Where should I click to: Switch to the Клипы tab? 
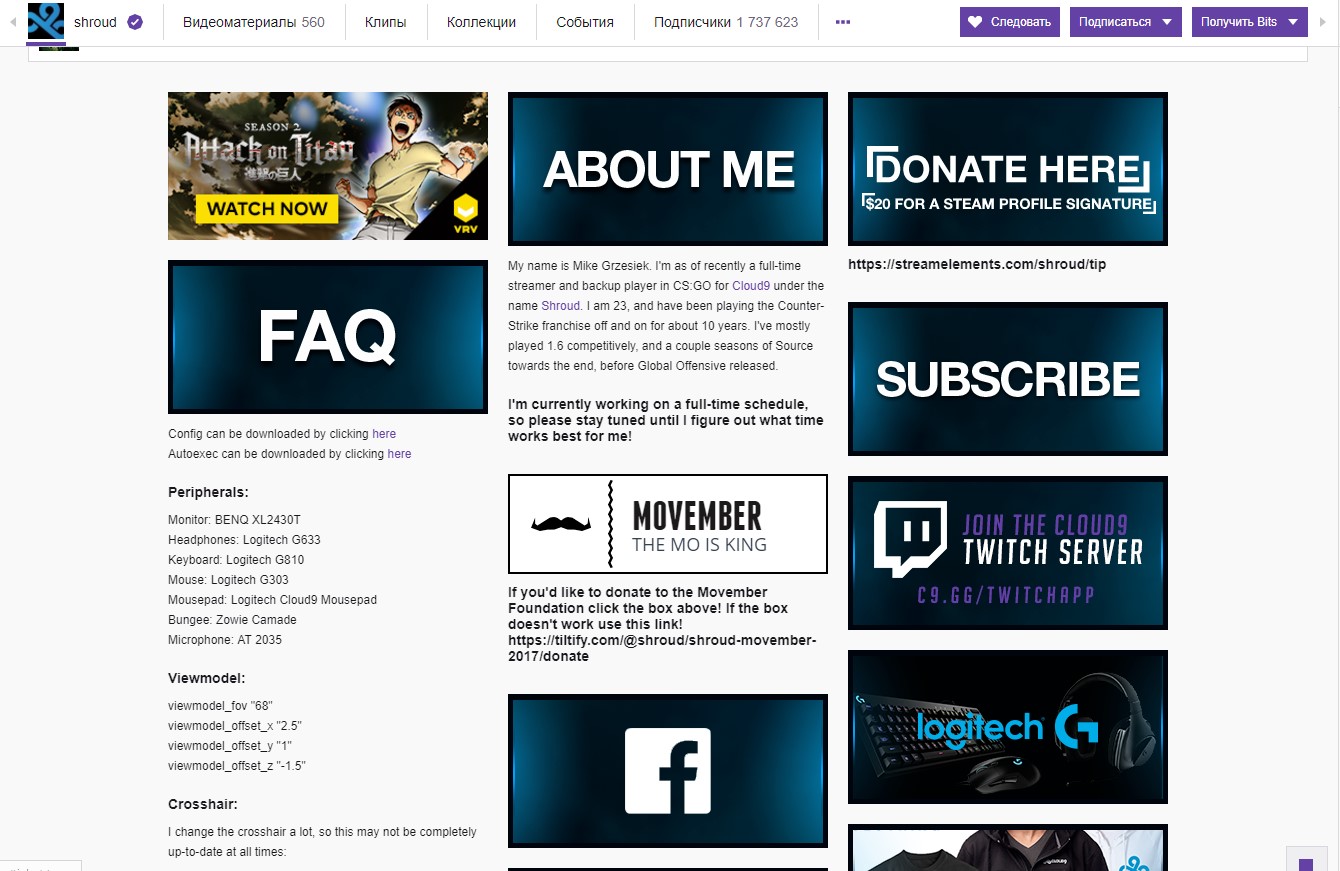click(x=385, y=22)
